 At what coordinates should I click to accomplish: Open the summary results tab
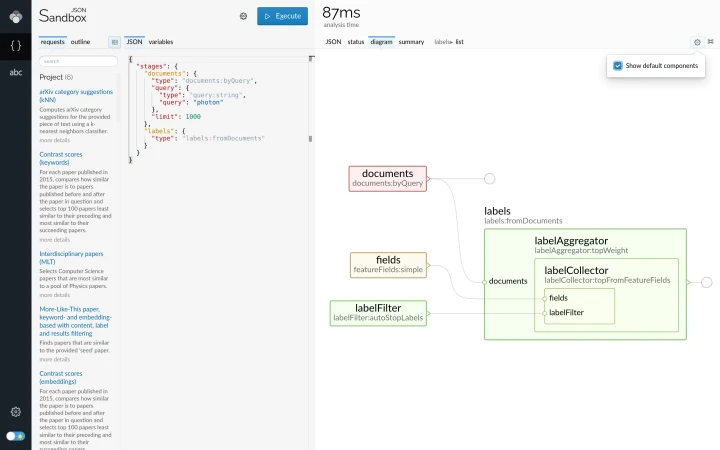coord(411,42)
